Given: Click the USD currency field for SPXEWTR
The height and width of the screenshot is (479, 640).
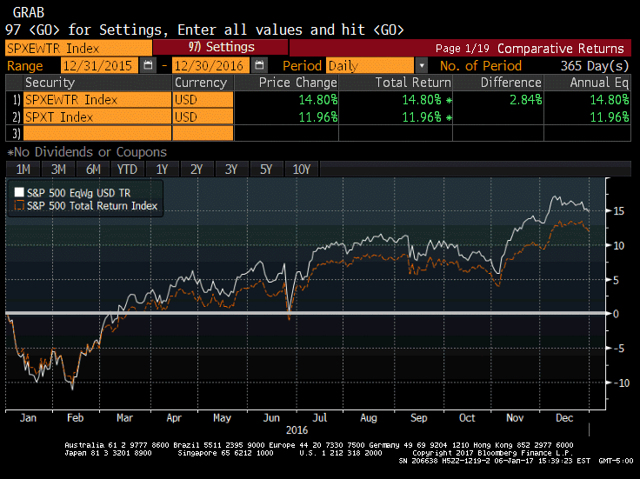Looking at the screenshot, I should click(203, 100).
